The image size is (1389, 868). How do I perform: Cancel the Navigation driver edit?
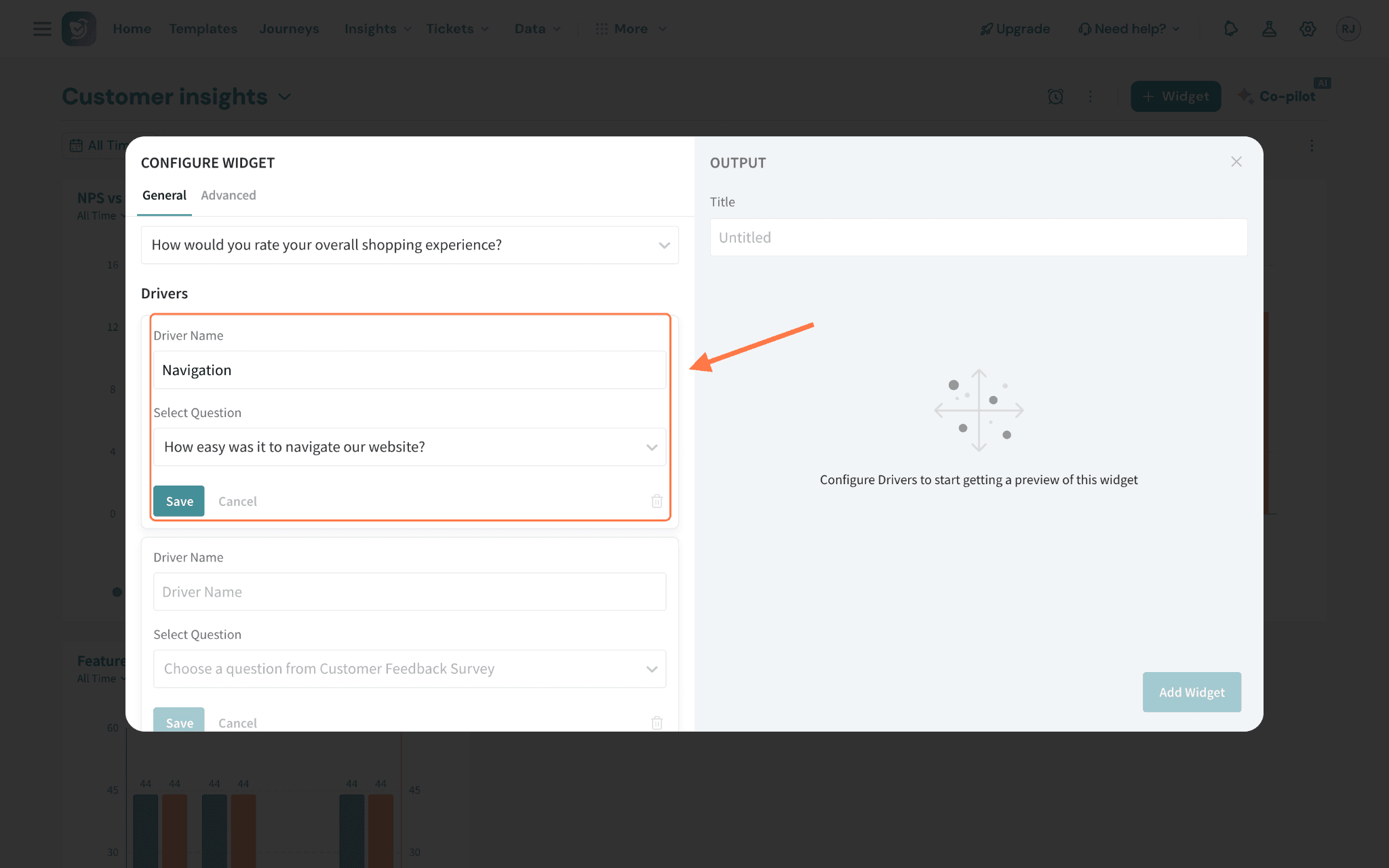(x=237, y=501)
